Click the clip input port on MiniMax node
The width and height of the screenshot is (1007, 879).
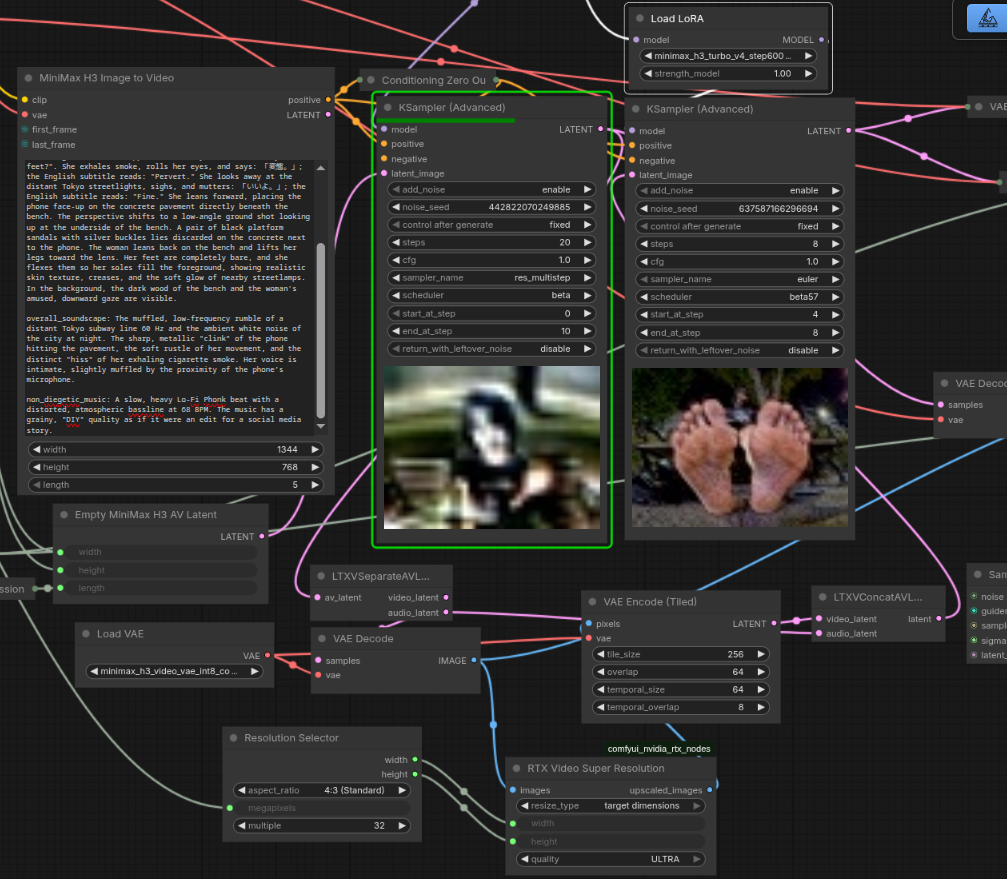(x=25, y=100)
